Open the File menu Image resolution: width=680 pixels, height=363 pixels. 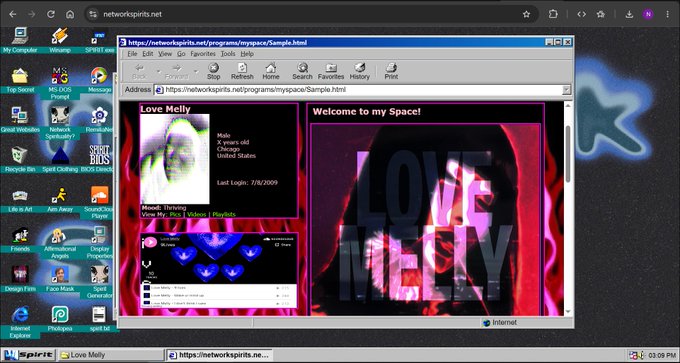coord(132,54)
